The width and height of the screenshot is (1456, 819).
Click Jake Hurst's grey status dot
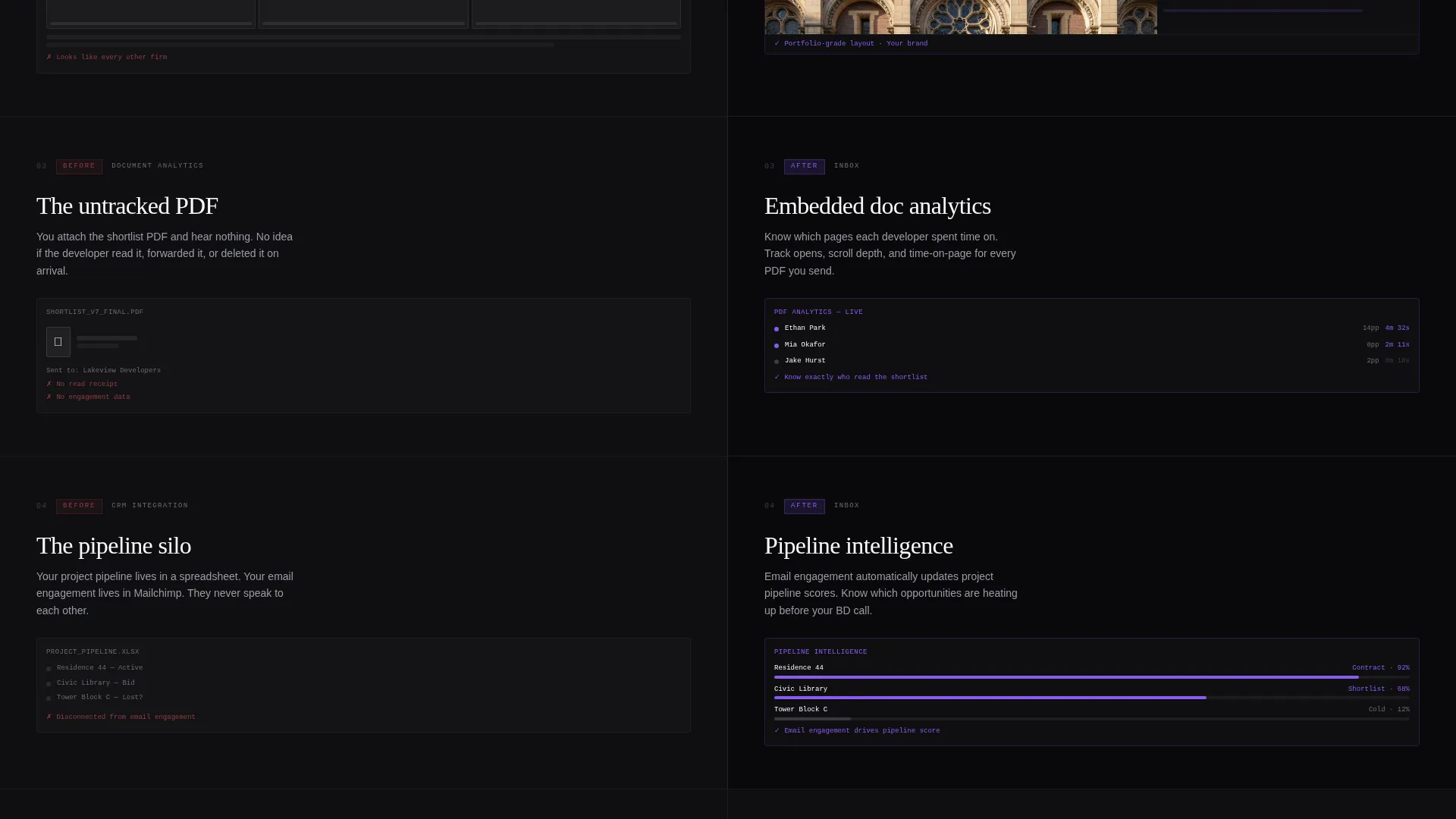pyautogui.click(x=777, y=362)
